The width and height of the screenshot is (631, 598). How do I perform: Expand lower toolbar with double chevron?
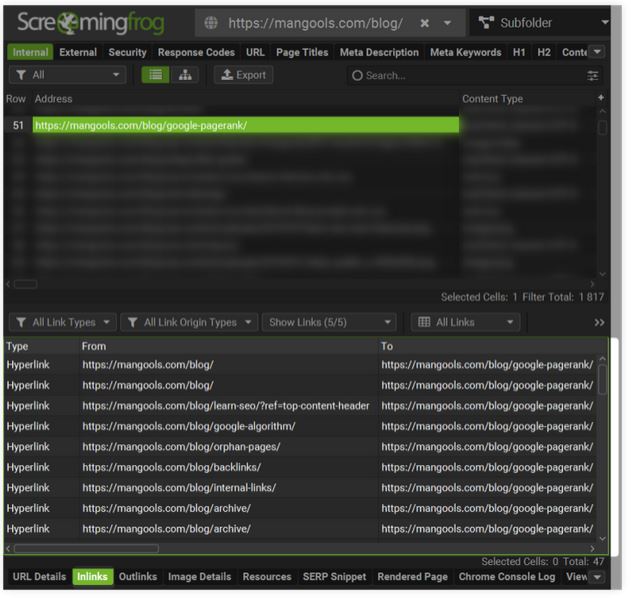(599, 323)
